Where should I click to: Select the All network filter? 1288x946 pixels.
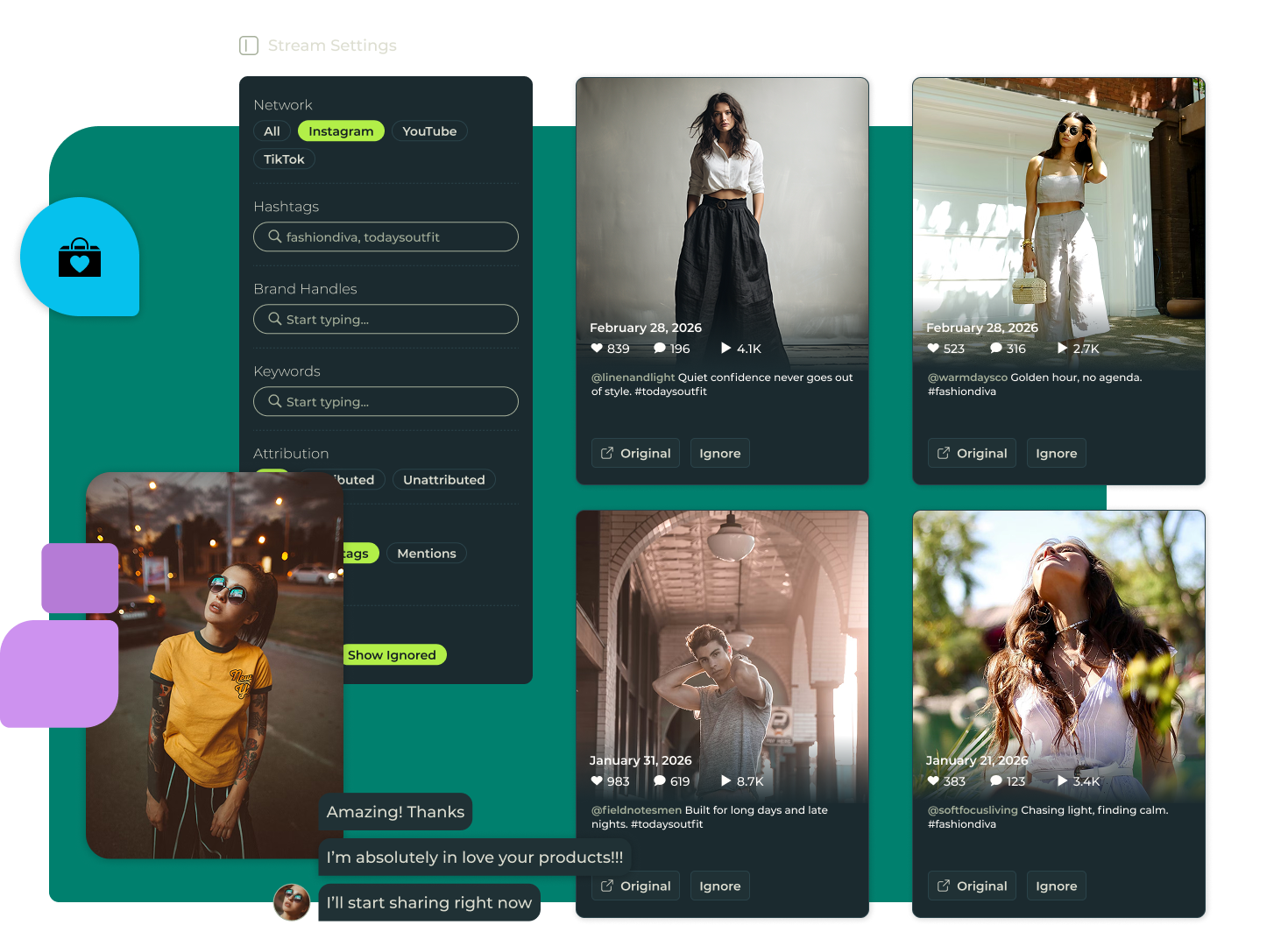(x=272, y=131)
